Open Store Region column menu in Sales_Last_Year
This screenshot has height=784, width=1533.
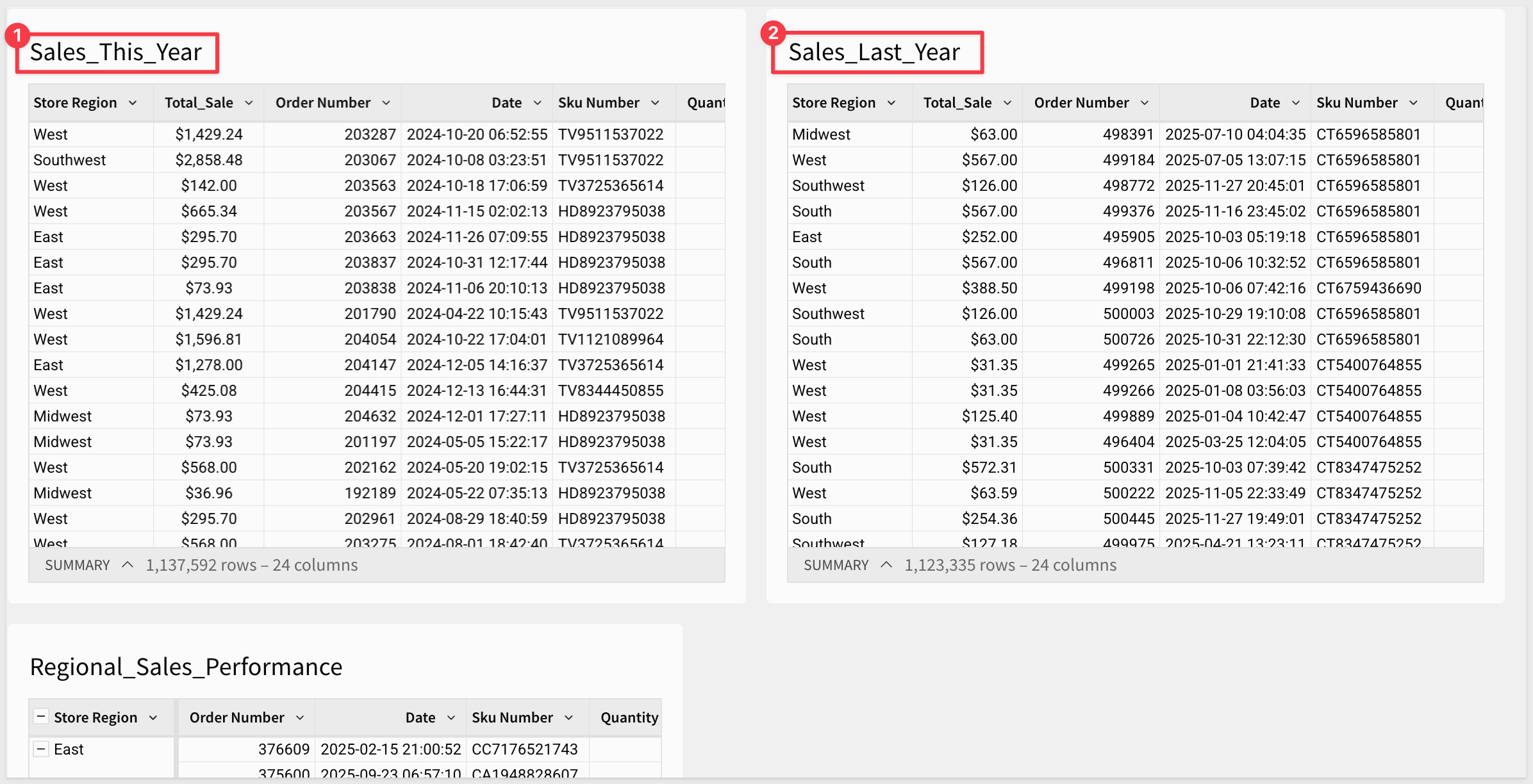[891, 103]
